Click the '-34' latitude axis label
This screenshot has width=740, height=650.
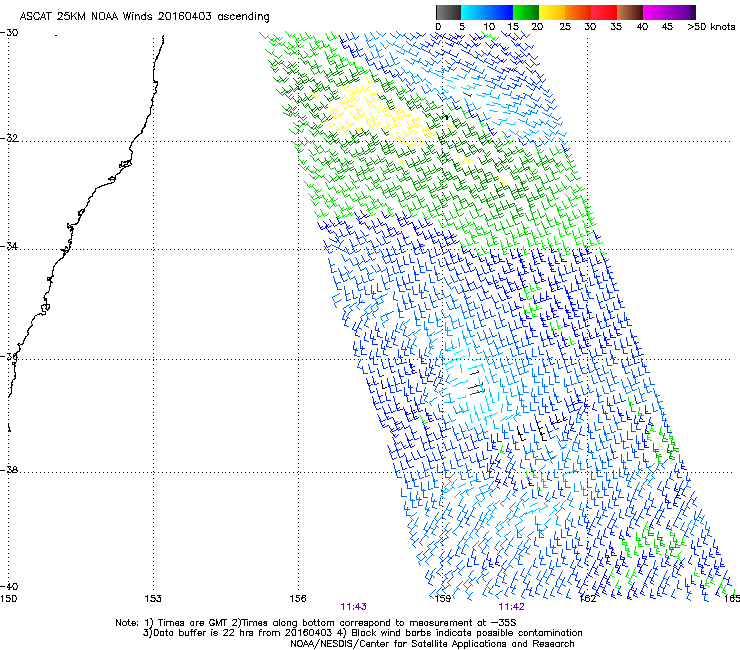[x=9, y=246]
